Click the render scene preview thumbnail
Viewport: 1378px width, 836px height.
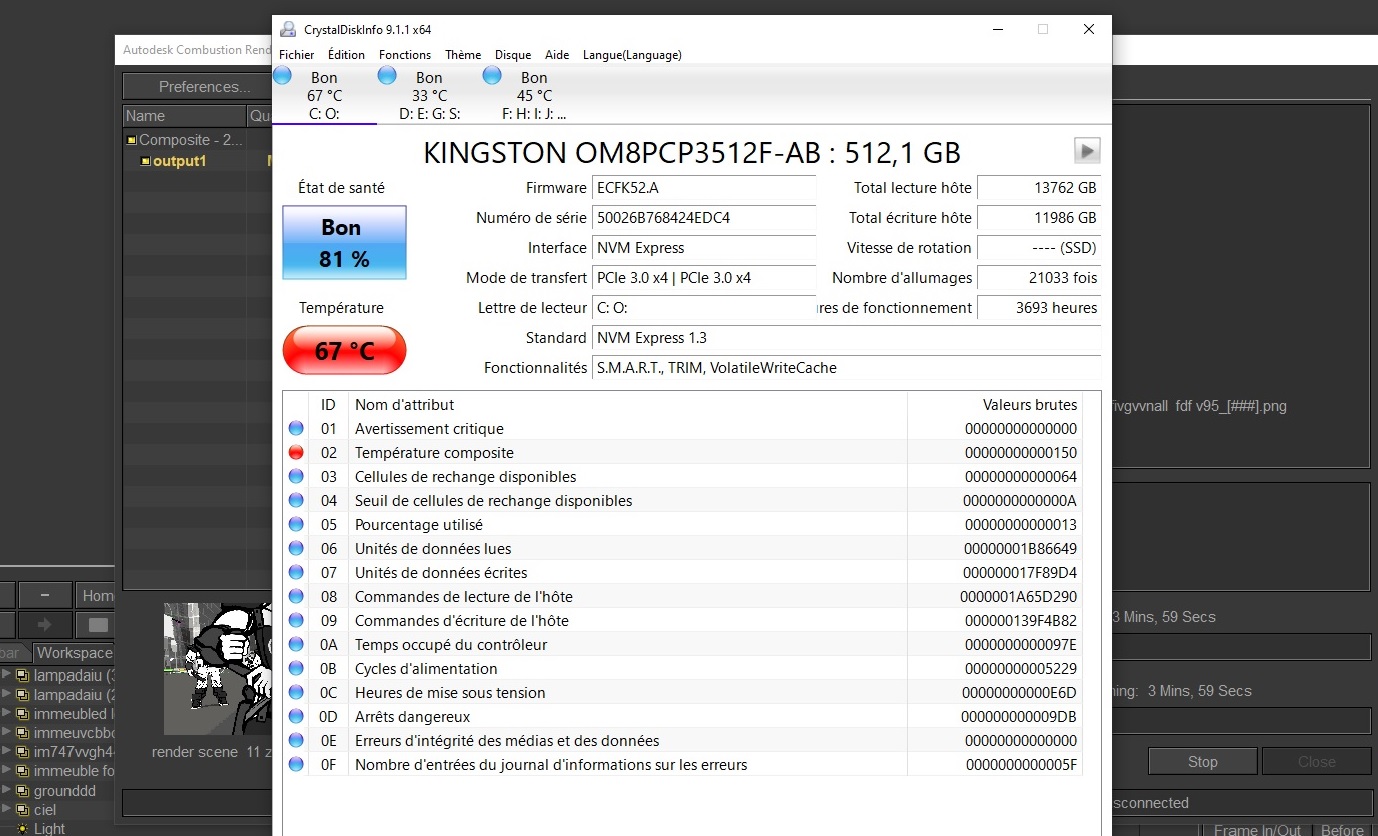coord(218,668)
